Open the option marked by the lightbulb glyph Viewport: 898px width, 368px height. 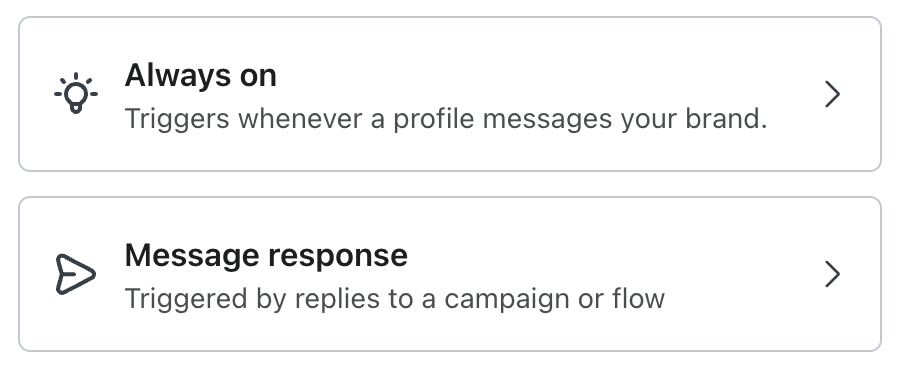[x=450, y=94]
